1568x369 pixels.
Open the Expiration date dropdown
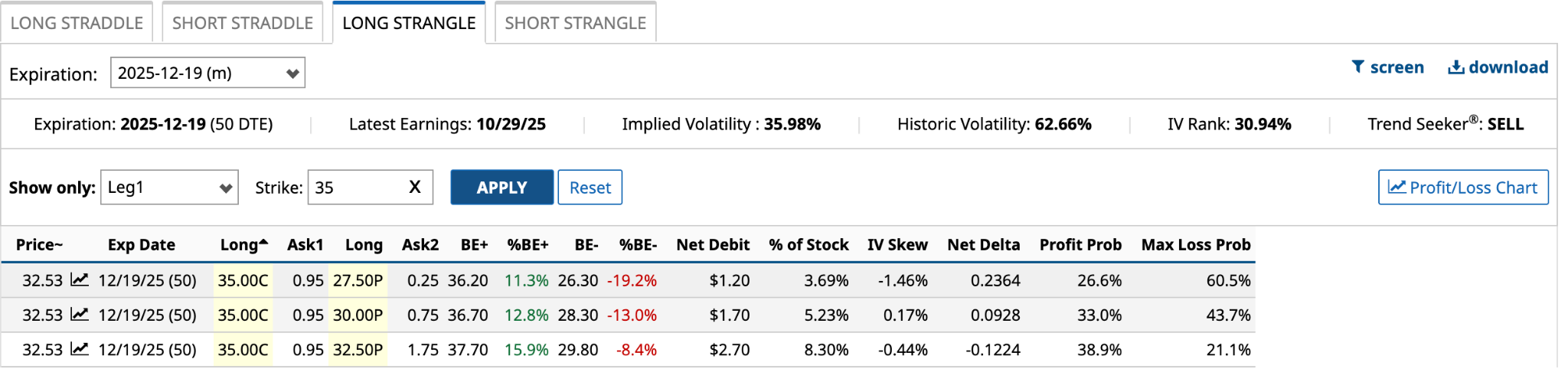(207, 73)
